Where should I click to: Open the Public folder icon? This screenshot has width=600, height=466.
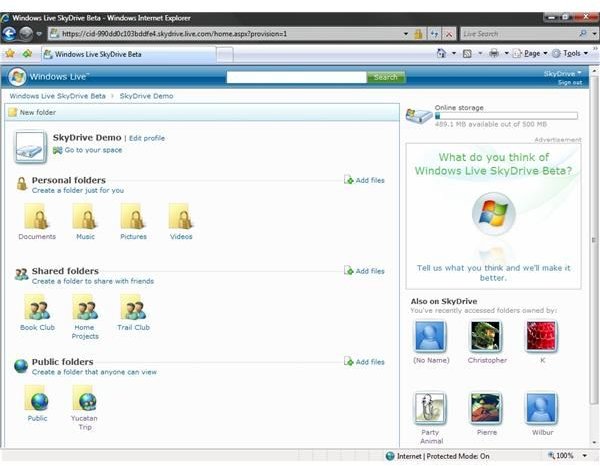pyautogui.click(x=37, y=403)
